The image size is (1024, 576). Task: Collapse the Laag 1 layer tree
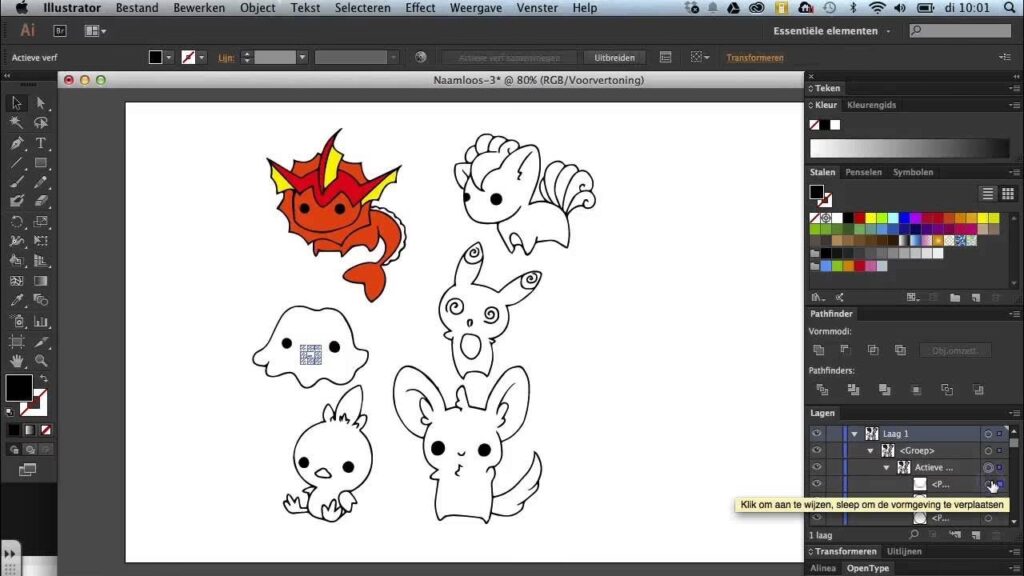tap(854, 434)
